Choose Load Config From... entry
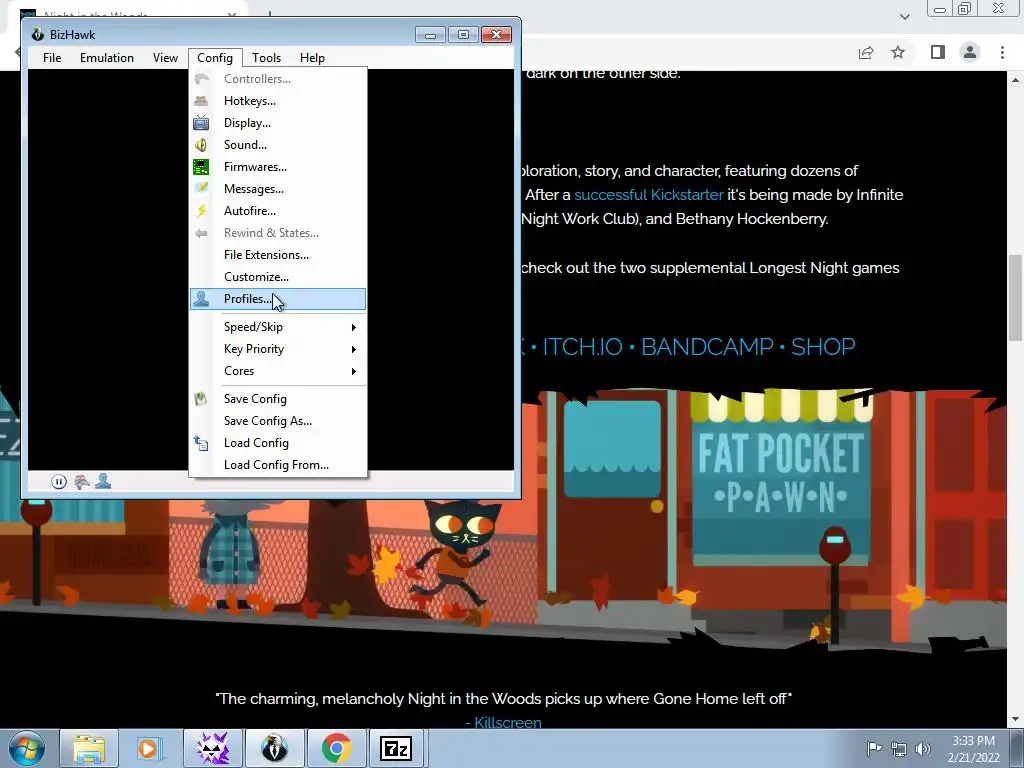This screenshot has height=768, width=1024. pyautogui.click(x=279, y=465)
